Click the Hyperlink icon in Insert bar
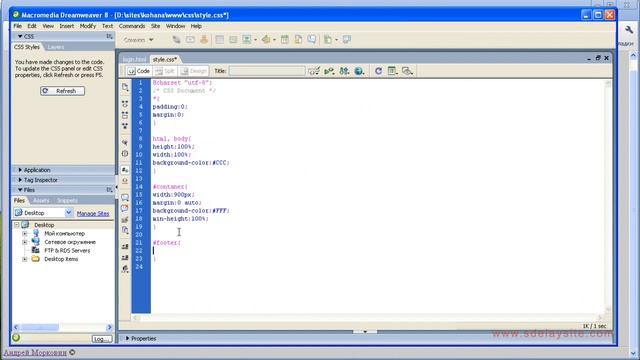 tap(176, 40)
